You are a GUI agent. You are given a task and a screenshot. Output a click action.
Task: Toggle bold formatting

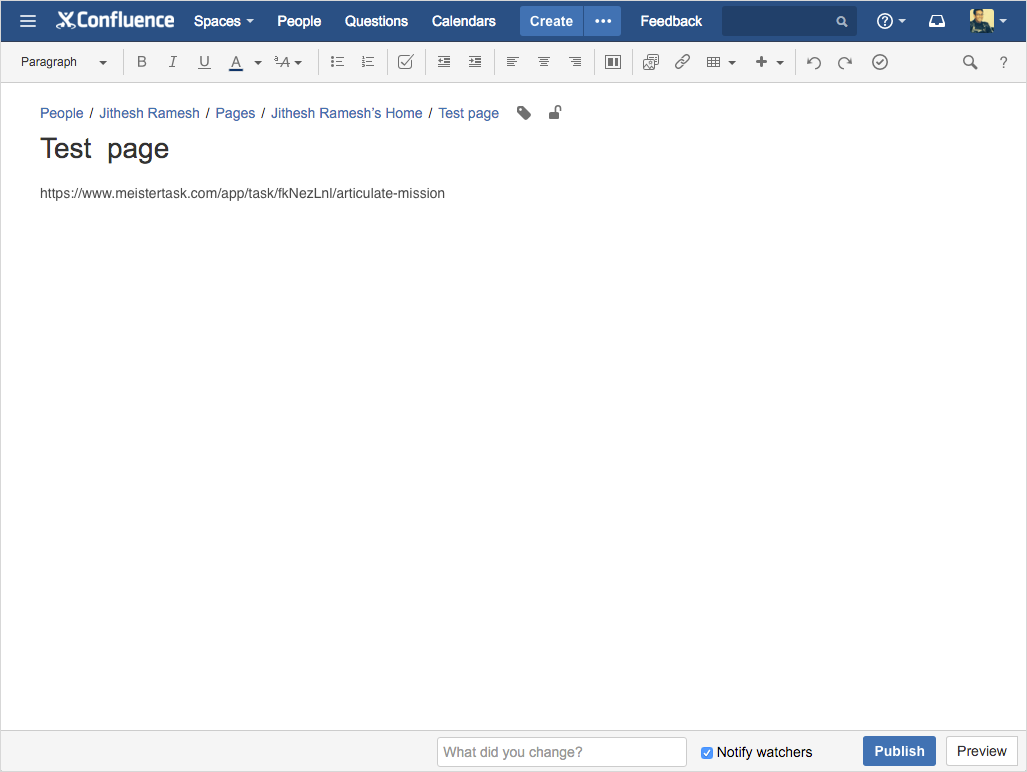(x=141, y=62)
